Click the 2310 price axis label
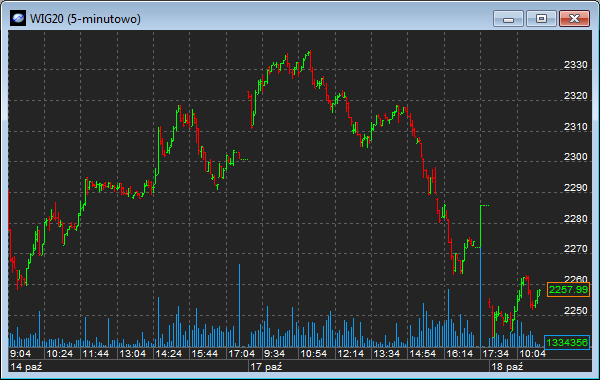The image size is (600, 380). (576, 126)
